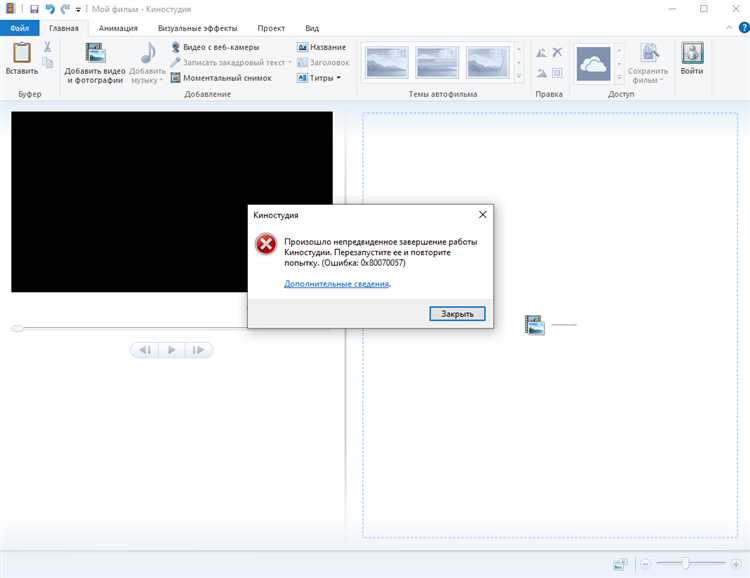
Task: Click the Undo arrow icon
Action: [x=50, y=9]
